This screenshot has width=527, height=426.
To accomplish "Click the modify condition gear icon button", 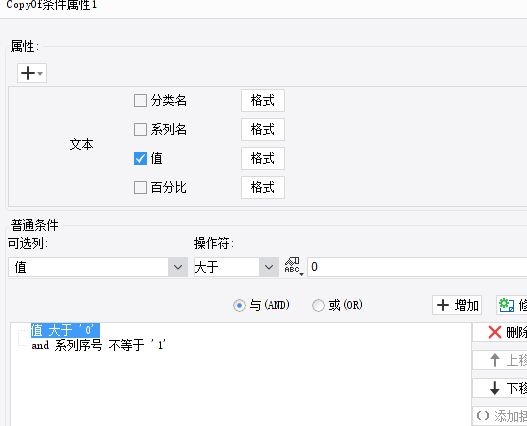I will coord(512,305).
